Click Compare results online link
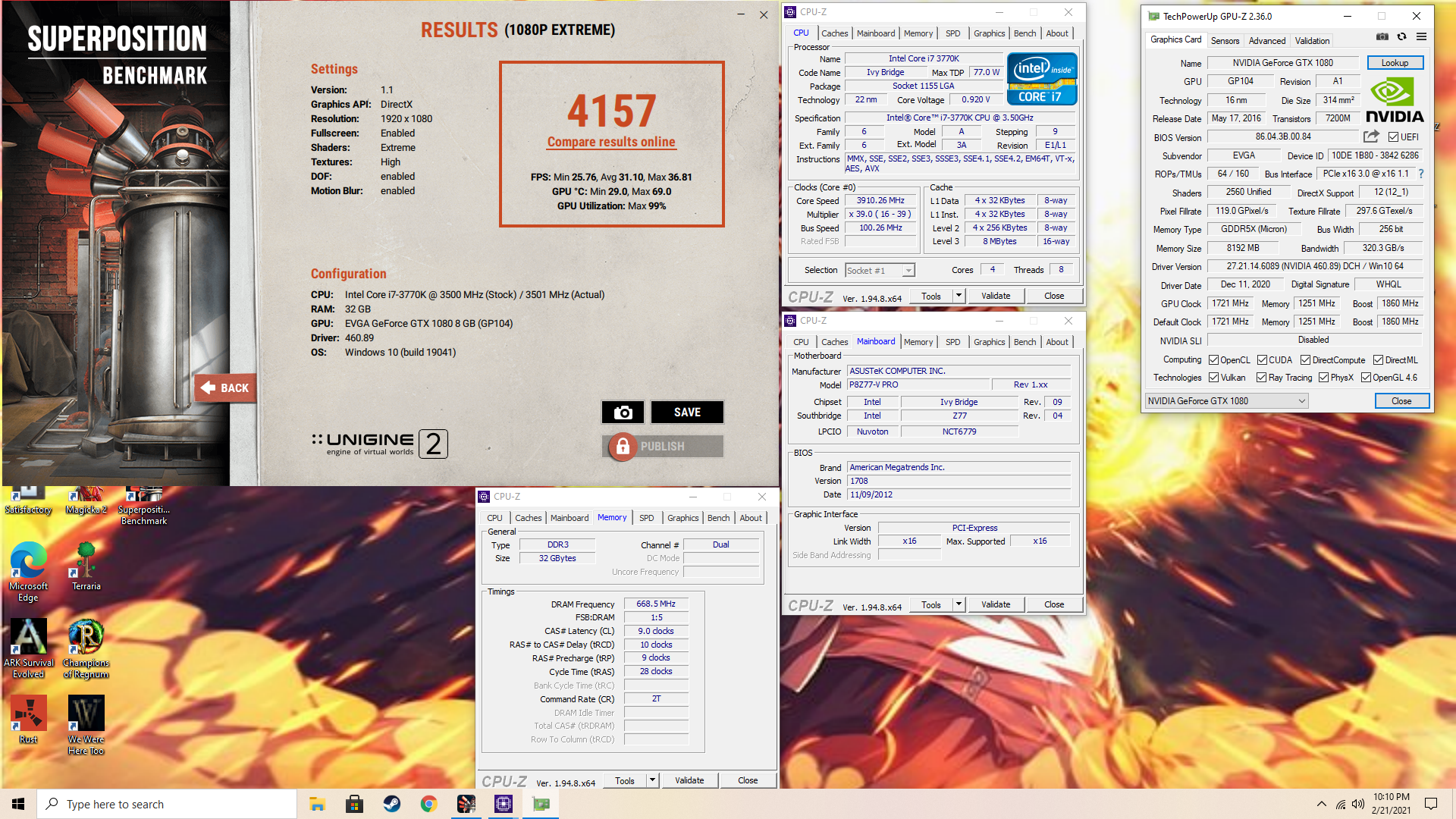 611,142
